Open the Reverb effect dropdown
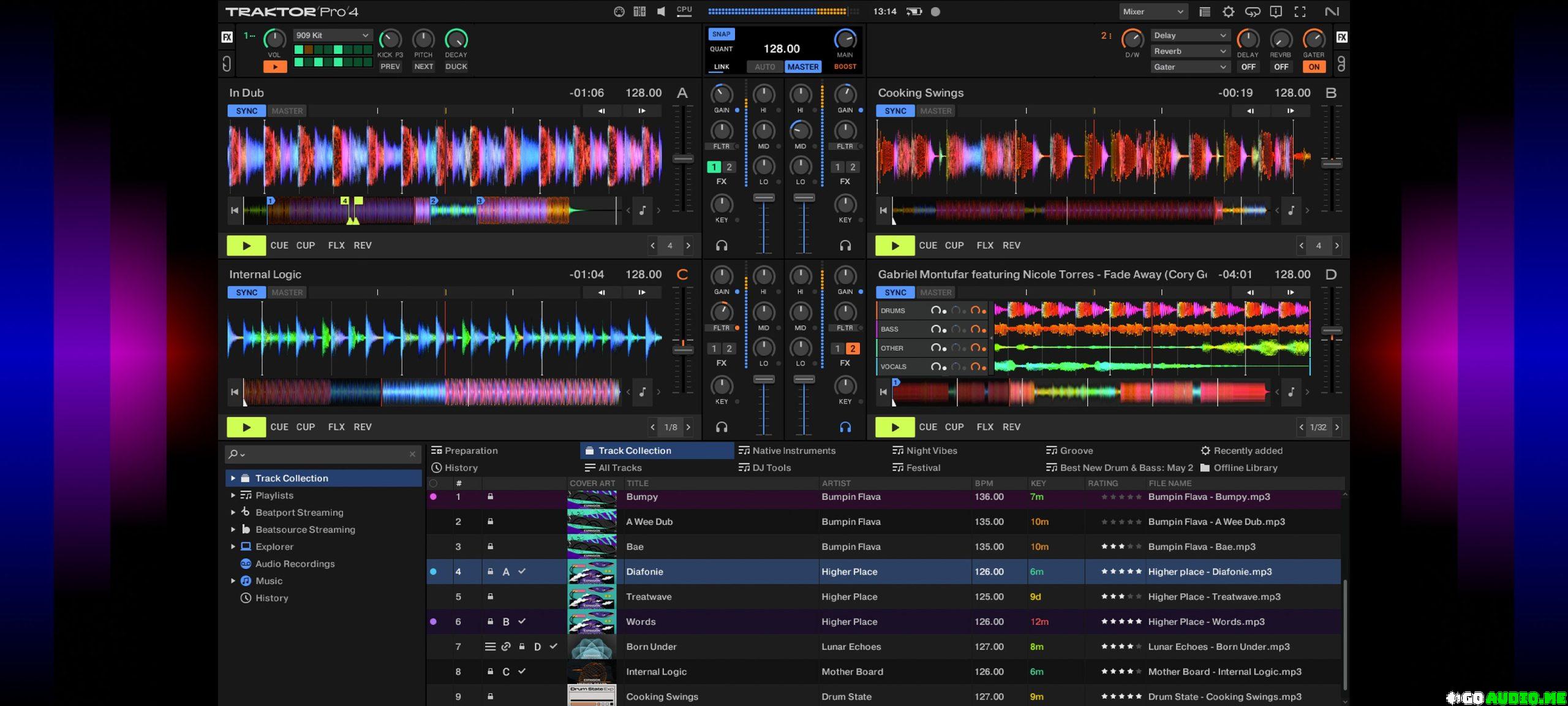Viewport: 1568px width, 706px height. (1189, 51)
